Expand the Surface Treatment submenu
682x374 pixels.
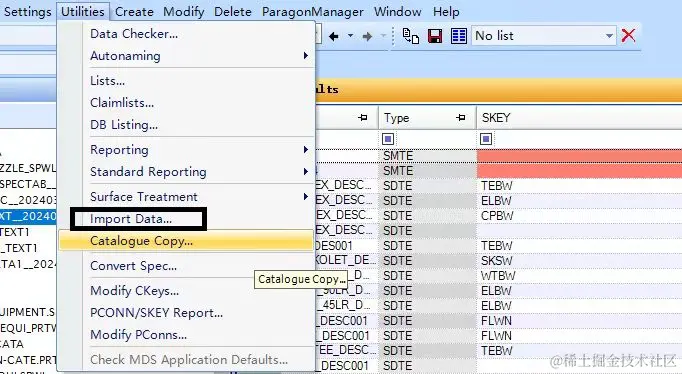point(186,197)
